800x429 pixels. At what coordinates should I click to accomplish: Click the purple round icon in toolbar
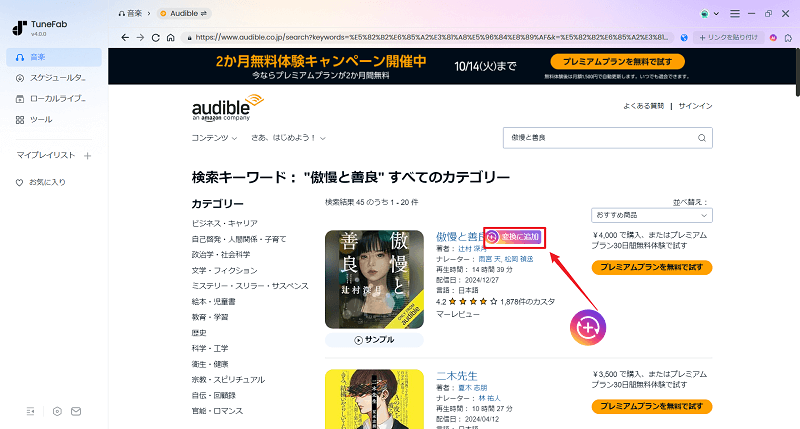(x=773, y=38)
